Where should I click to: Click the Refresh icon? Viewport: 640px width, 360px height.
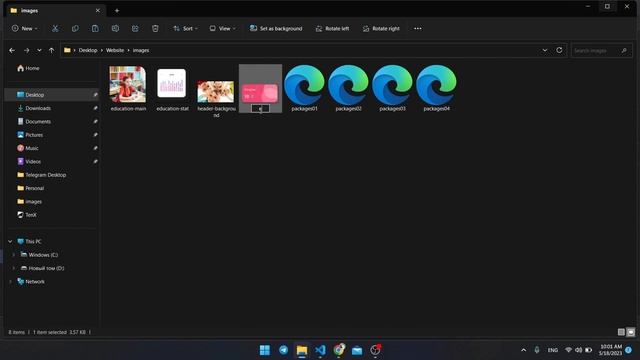(x=559, y=50)
